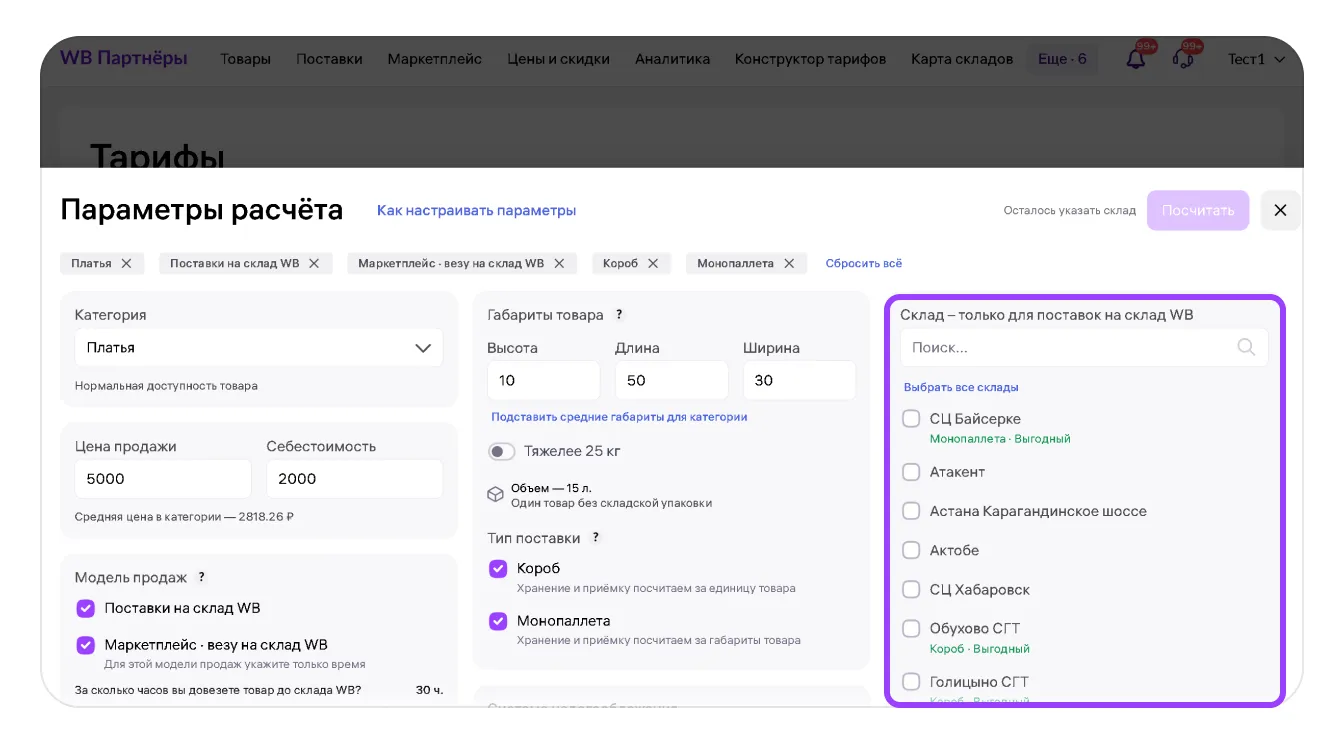The width and height of the screenshot is (1344, 744).
Task: Click the box volume icon
Action: (495, 494)
